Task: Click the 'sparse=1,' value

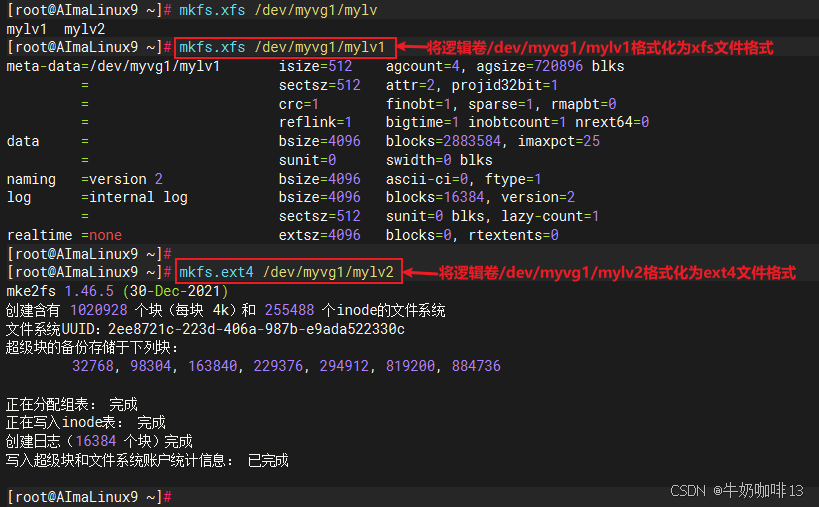Action: pyautogui.click(x=505, y=104)
